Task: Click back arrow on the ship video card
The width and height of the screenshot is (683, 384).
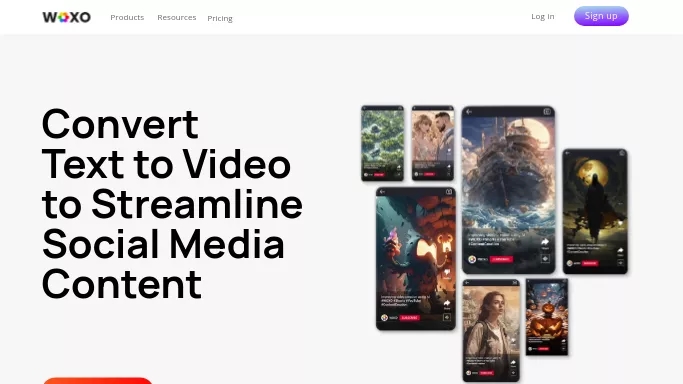Action: [469, 112]
